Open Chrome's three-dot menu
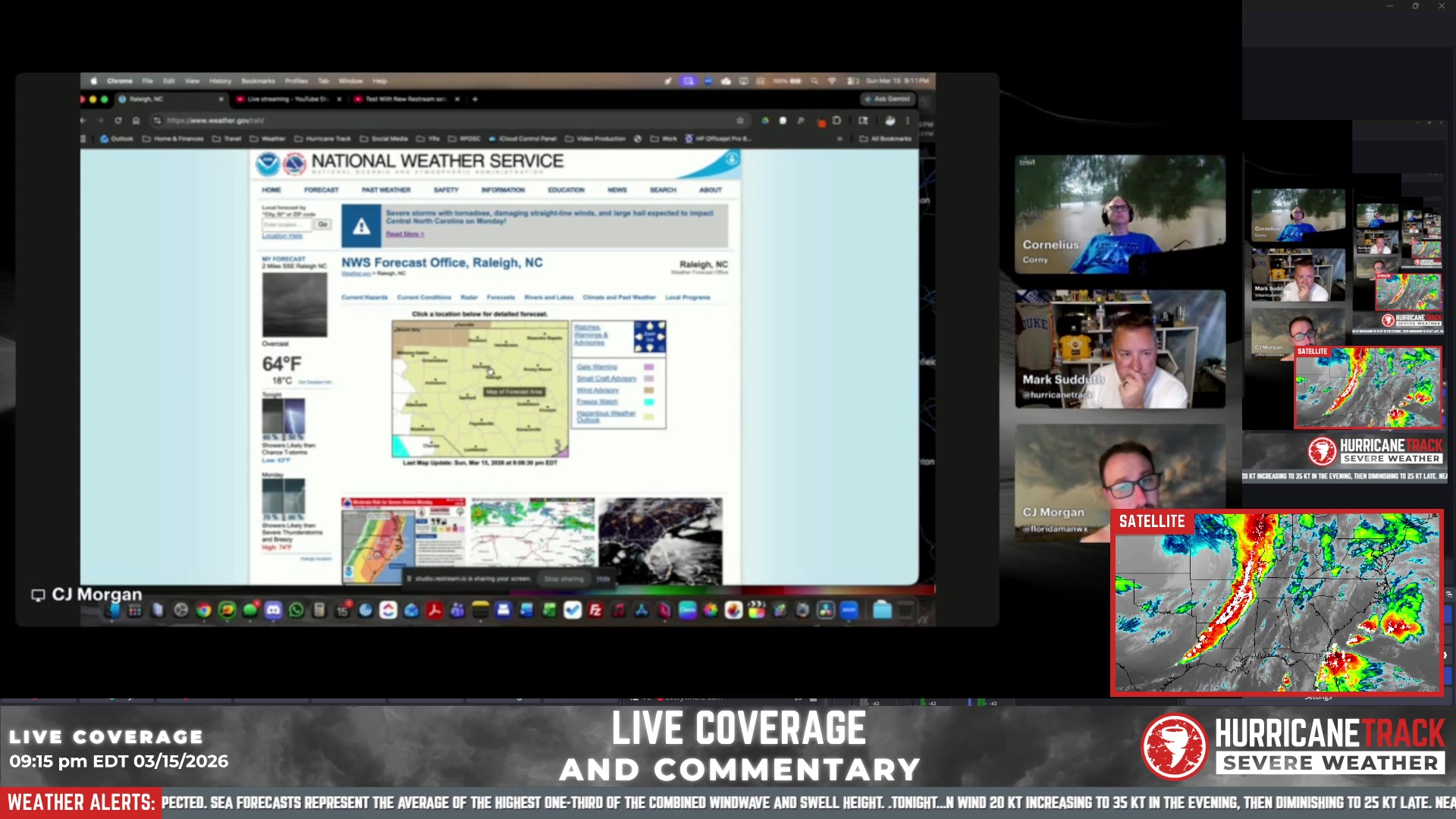Screen dimensions: 1456x819 [907, 121]
